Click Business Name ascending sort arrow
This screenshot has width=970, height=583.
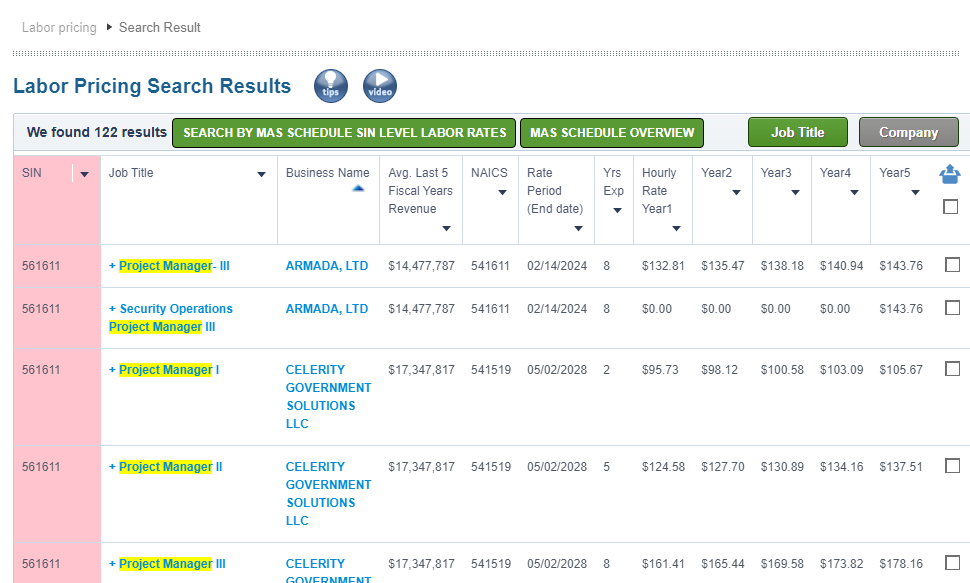tap(358, 189)
